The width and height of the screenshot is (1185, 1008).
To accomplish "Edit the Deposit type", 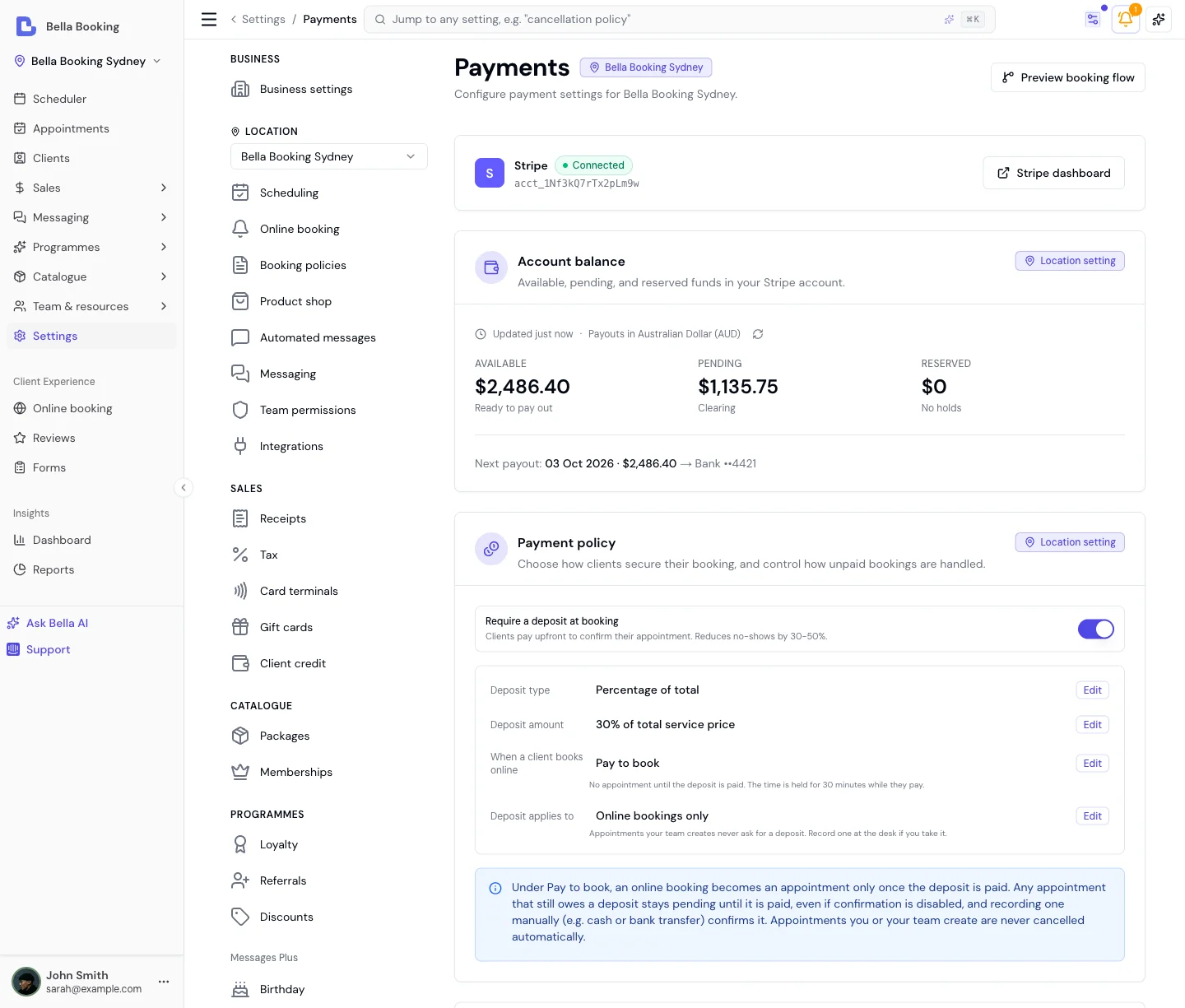I will click(1093, 690).
